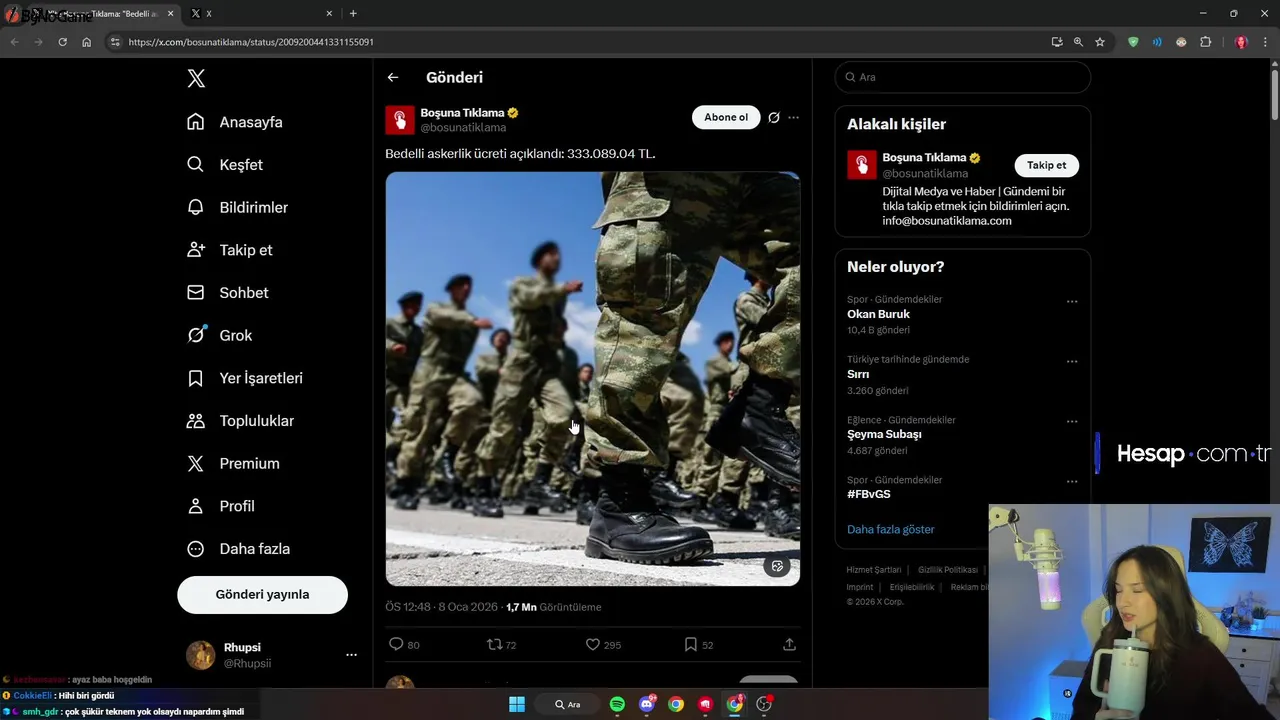Click the zoom magnifier in address bar
The width and height of the screenshot is (1280, 720).
[x=1078, y=42]
